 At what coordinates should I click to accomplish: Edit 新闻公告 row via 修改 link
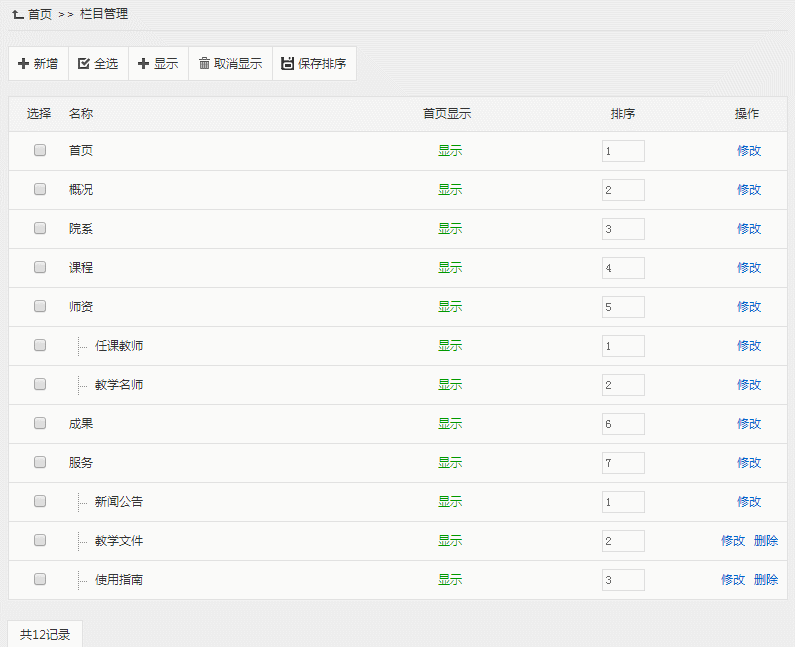pos(749,502)
